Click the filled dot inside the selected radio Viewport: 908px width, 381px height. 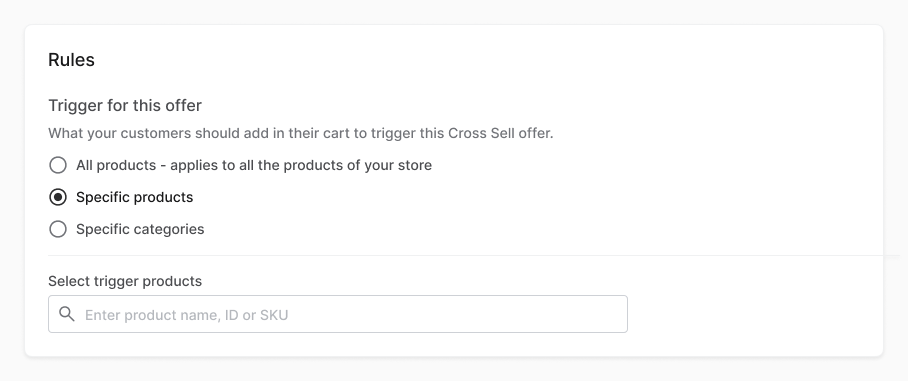[58, 197]
